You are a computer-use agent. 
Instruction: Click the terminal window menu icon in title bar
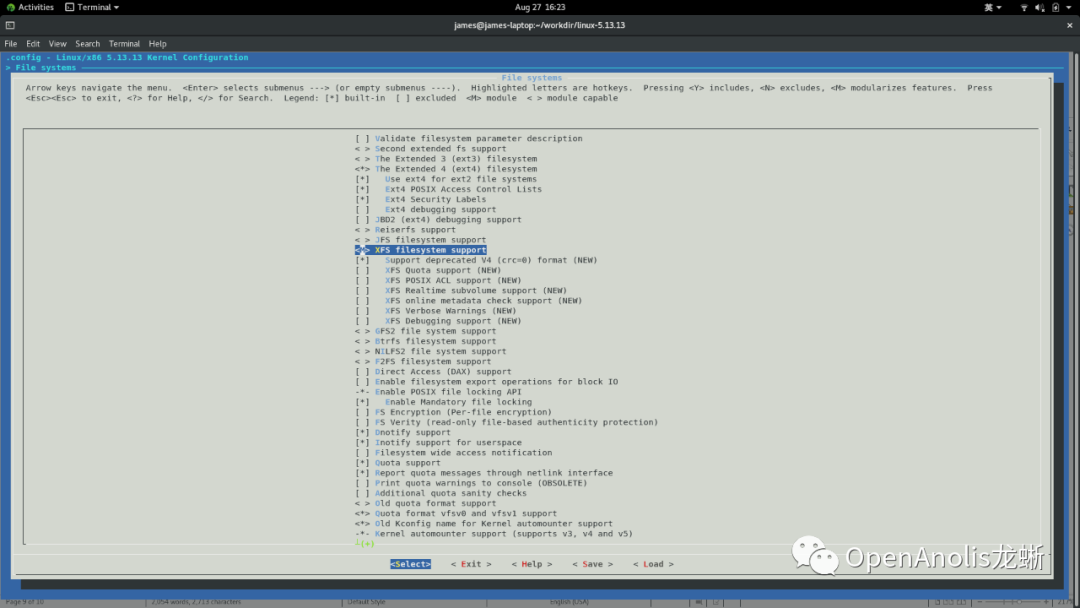pyautogui.click(x=10, y=25)
